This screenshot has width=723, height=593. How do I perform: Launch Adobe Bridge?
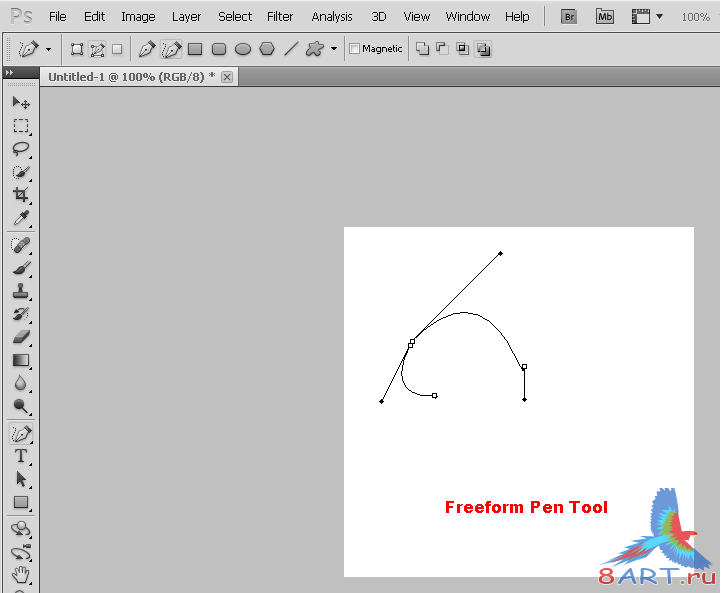point(569,17)
